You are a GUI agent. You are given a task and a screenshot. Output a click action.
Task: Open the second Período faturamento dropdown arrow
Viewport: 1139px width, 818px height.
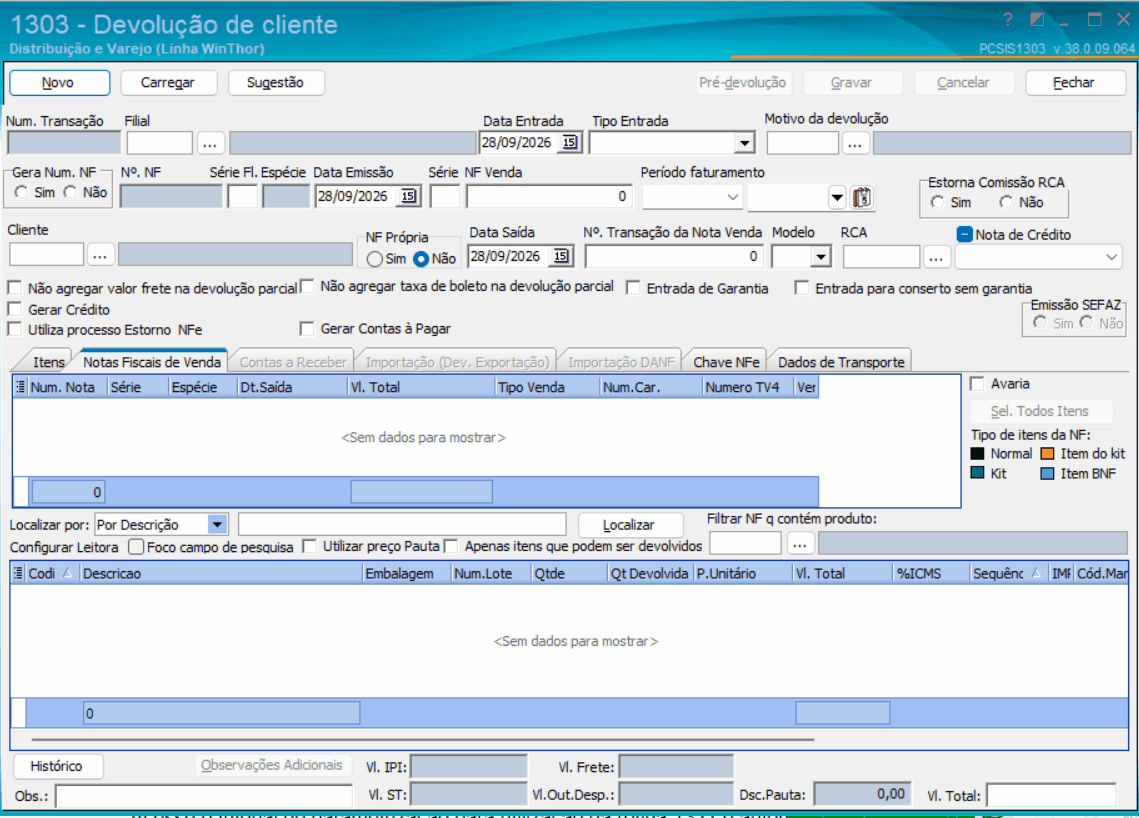click(837, 197)
